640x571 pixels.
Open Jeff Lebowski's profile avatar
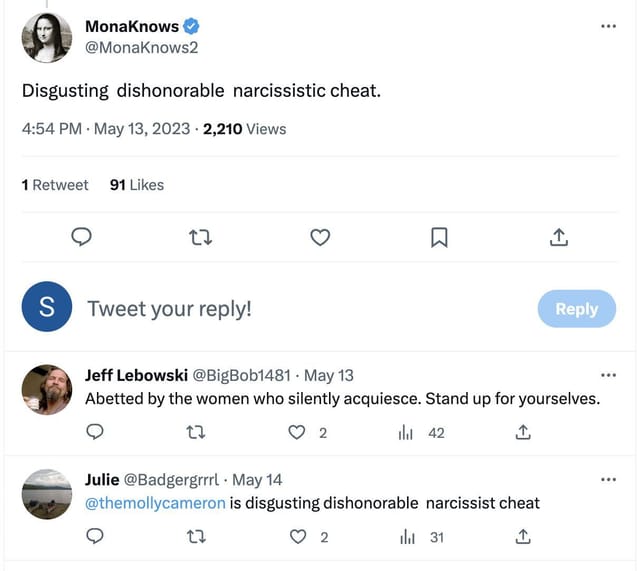(47, 390)
